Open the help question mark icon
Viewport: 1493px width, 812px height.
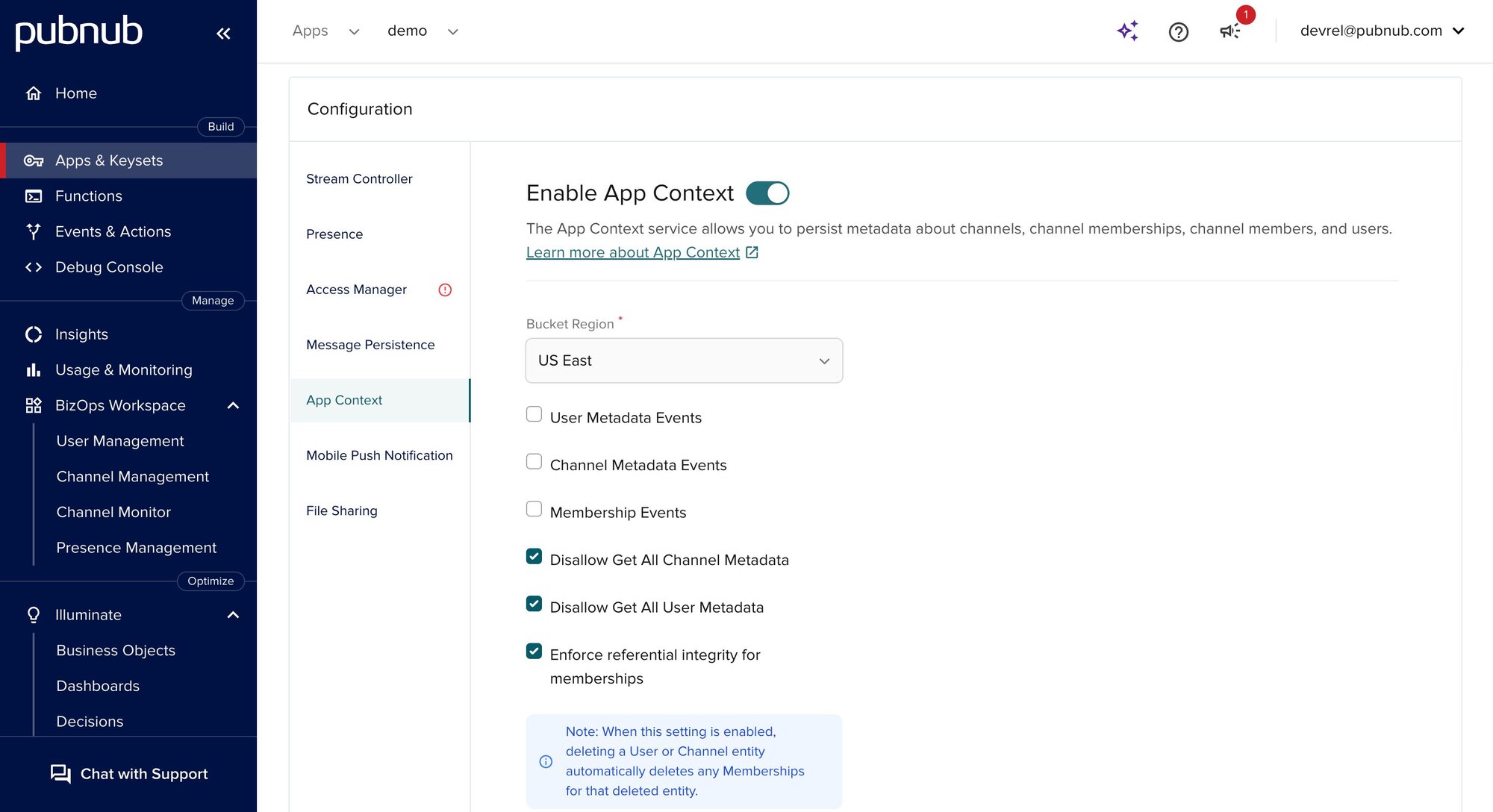[1178, 31]
